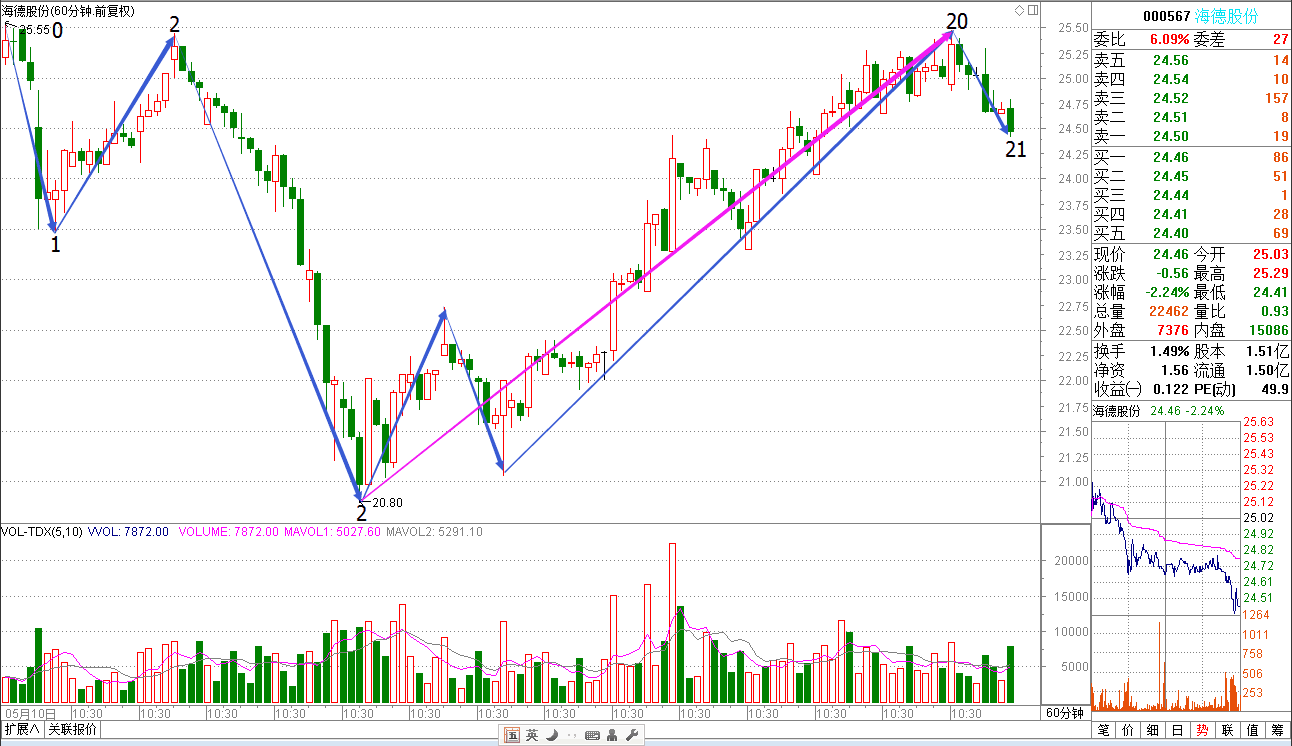Click the 卖三 volume 157
This screenshot has width=1292, height=746.
tap(1275, 98)
